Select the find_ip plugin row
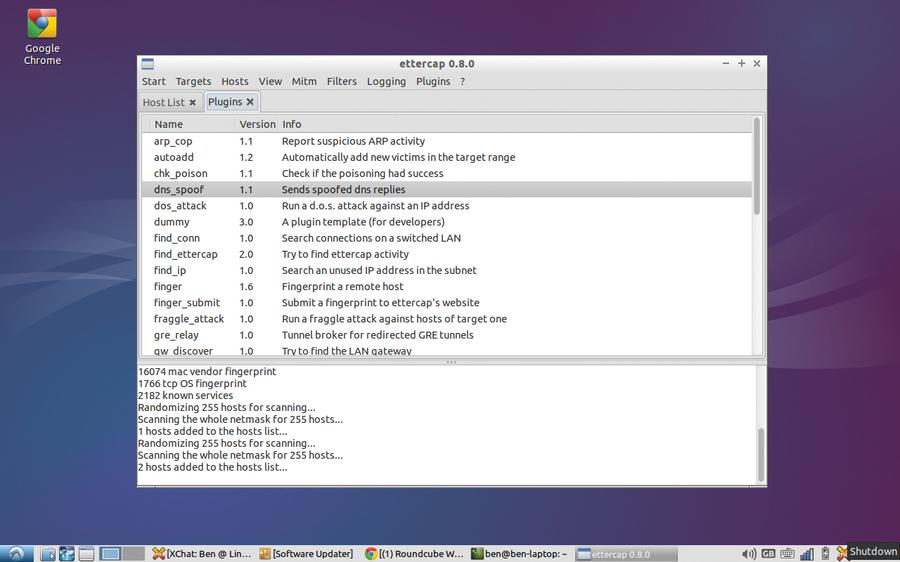This screenshot has height=562, width=900. 447,270
